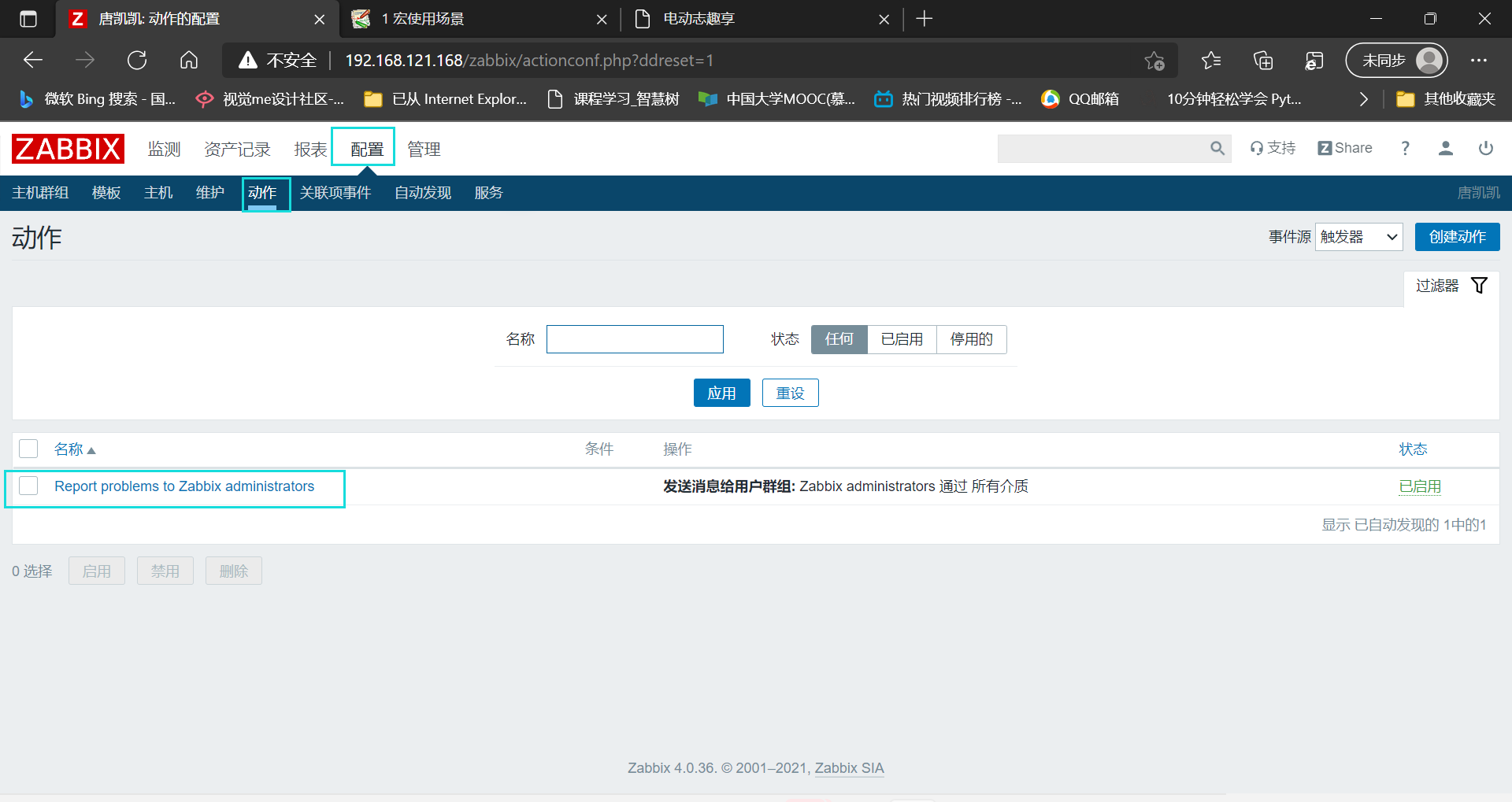
Task: Open the 资产记录 main menu
Action: tap(237, 149)
